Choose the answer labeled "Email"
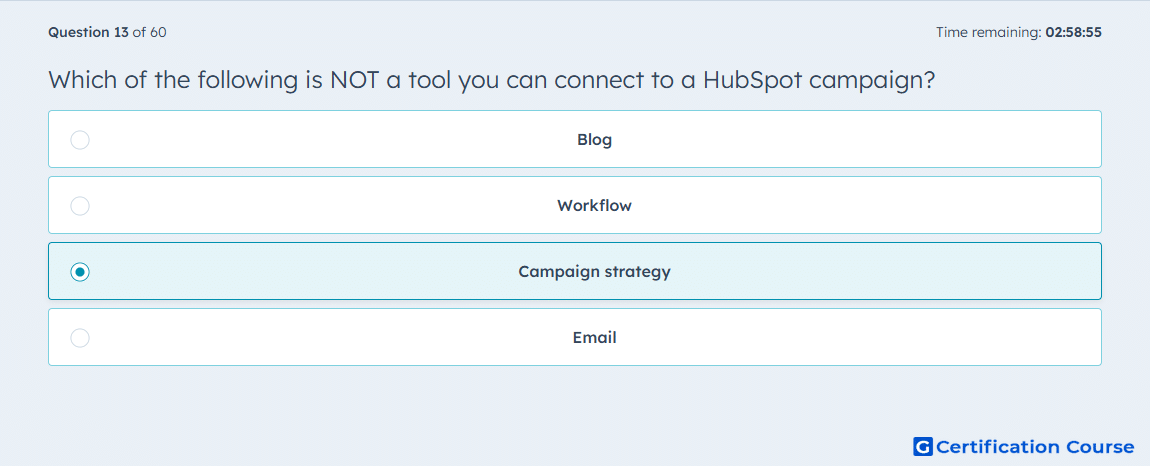Screen dimensions: 1150x466 (594, 338)
